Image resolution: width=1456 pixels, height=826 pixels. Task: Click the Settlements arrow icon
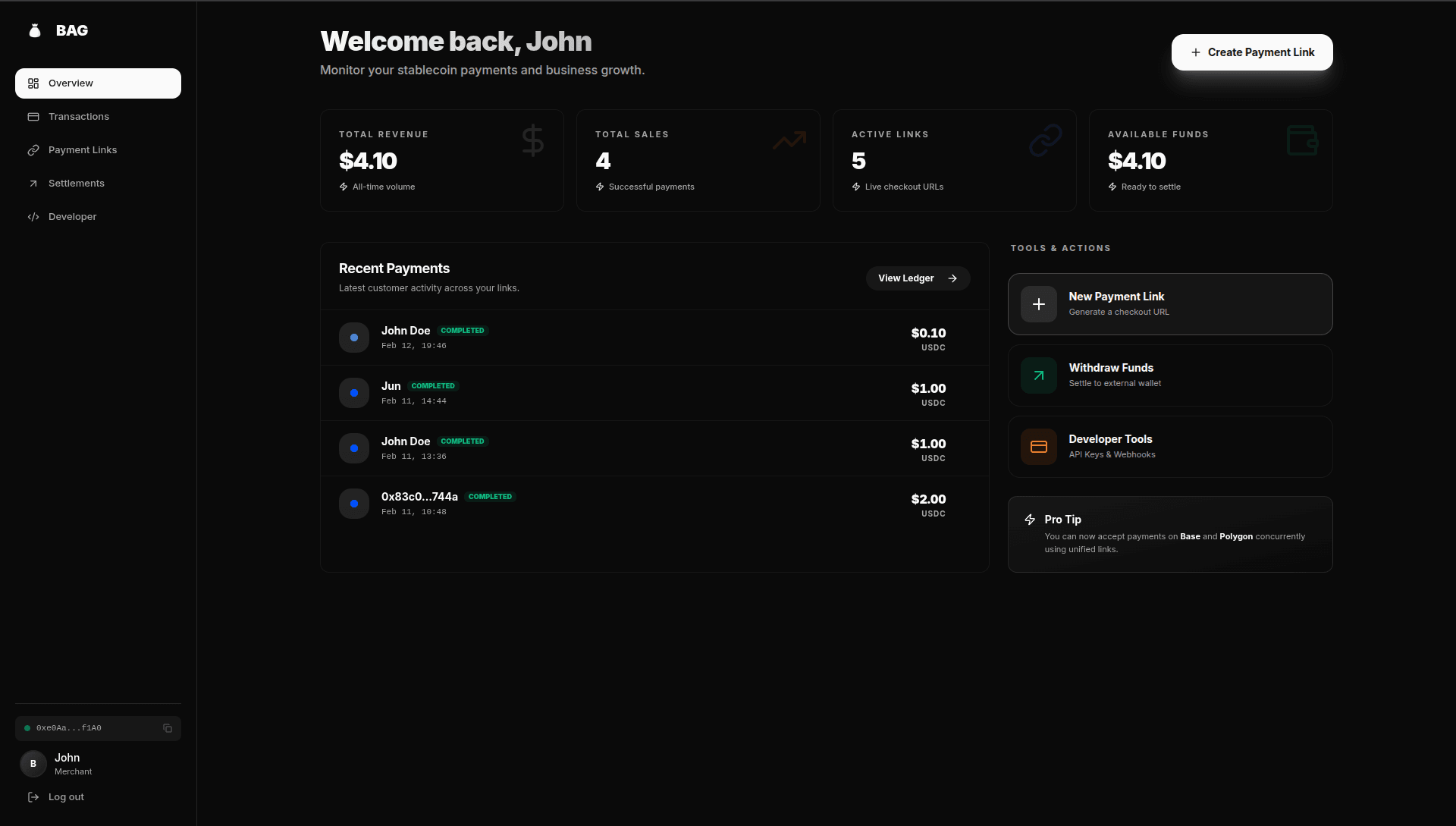33,183
